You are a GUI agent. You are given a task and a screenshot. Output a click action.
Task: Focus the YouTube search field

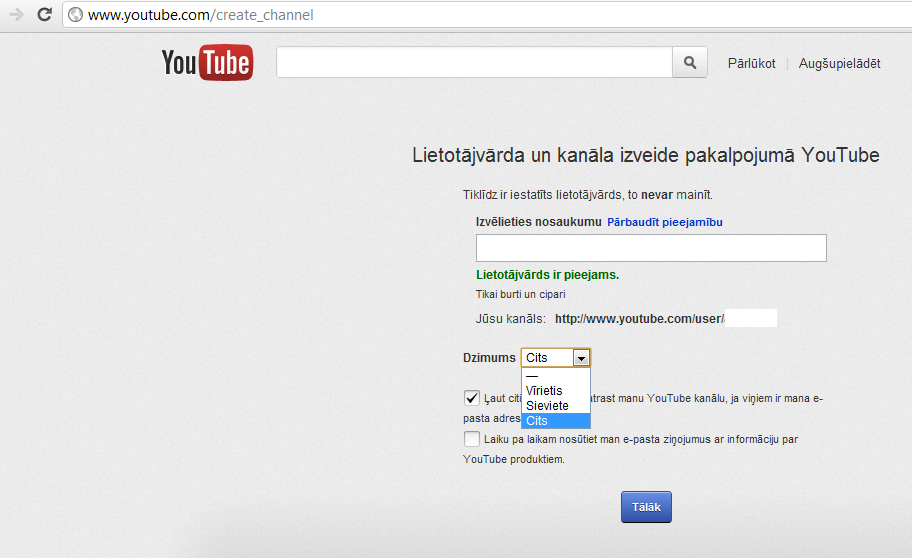[x=474, y=62]
